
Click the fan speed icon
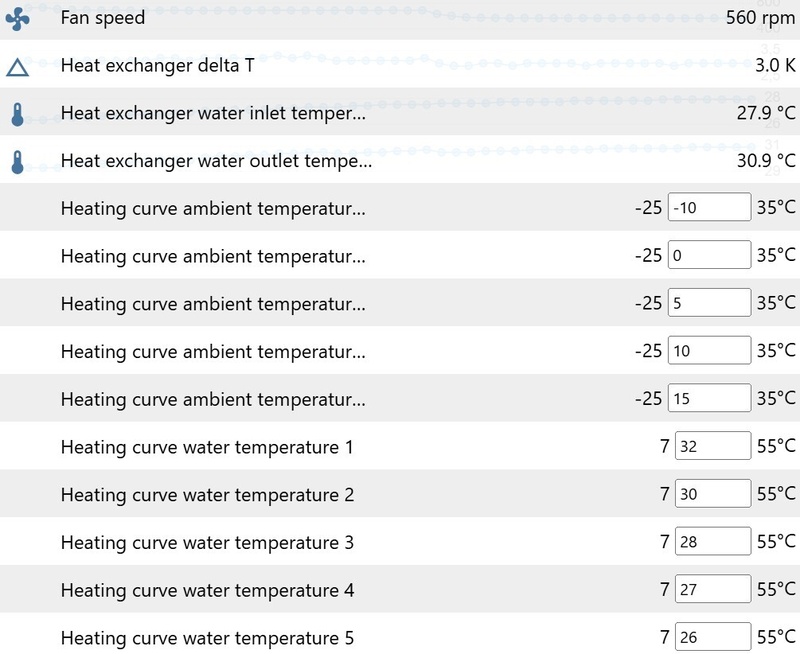point(18,18)
